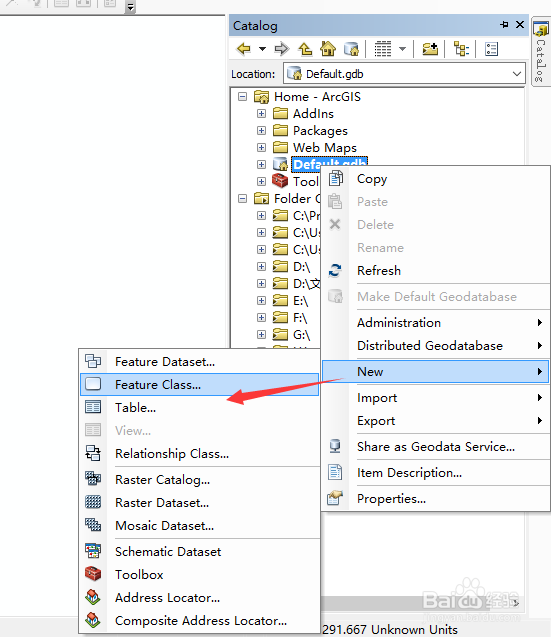Click the Back arrow in Catalog toolbar
This screenshot has width=551, height=637.
click(244, 49)
